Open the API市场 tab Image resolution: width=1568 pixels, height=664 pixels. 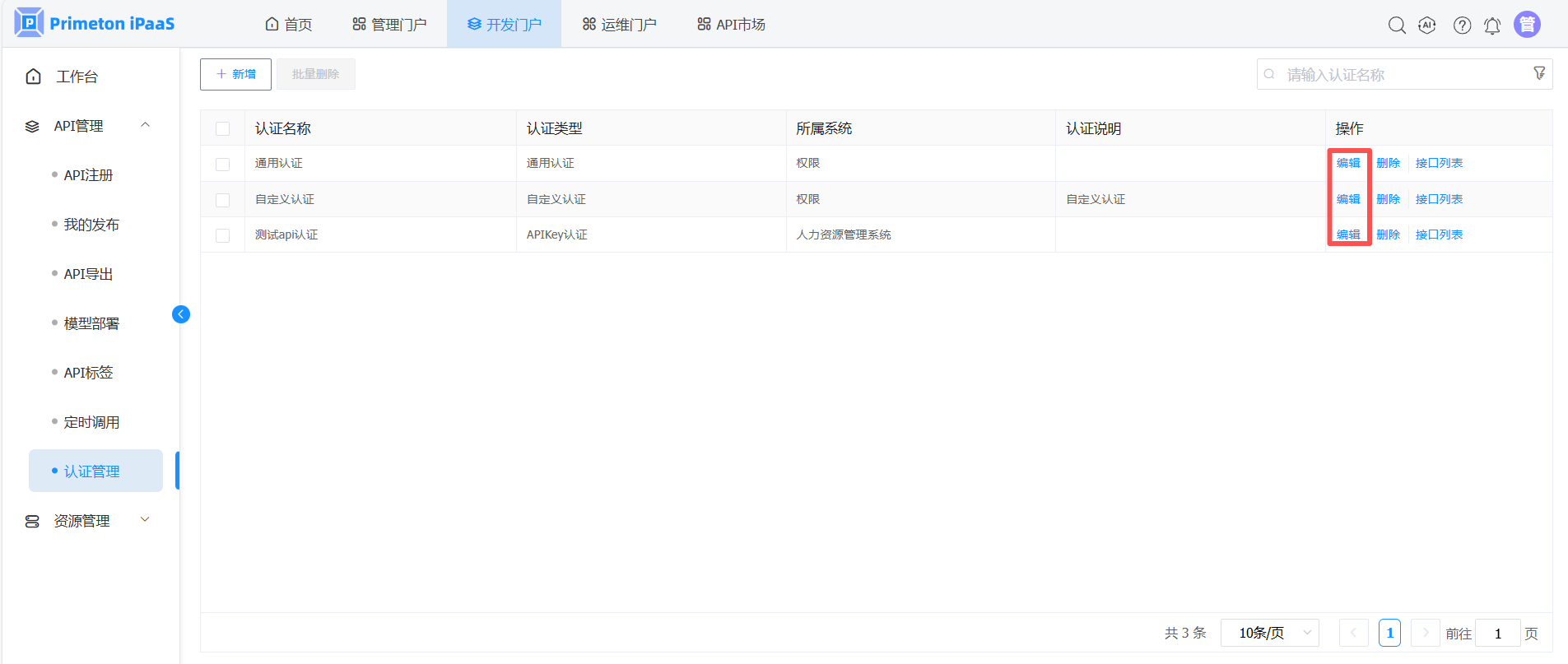(731, 25)
